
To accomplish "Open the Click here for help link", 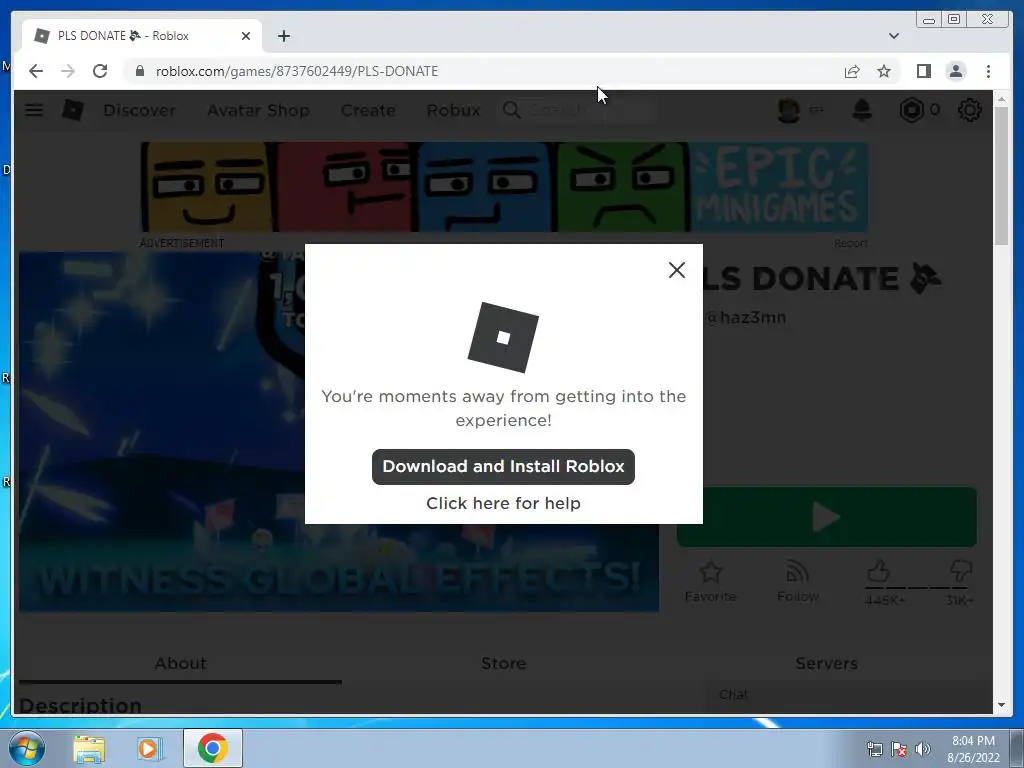I will tap(503, 503).
